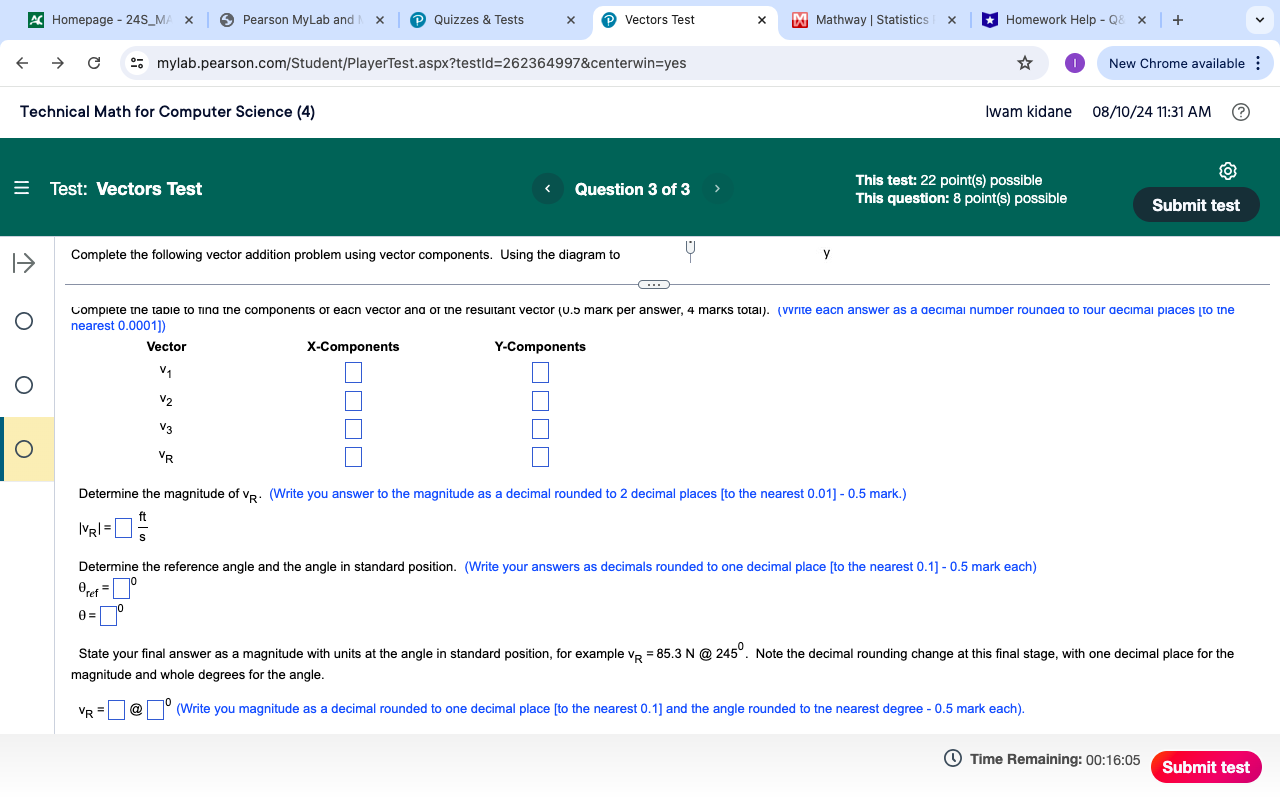Click the help question-mark icon
1280x800 pixels.
[1241, 112]
